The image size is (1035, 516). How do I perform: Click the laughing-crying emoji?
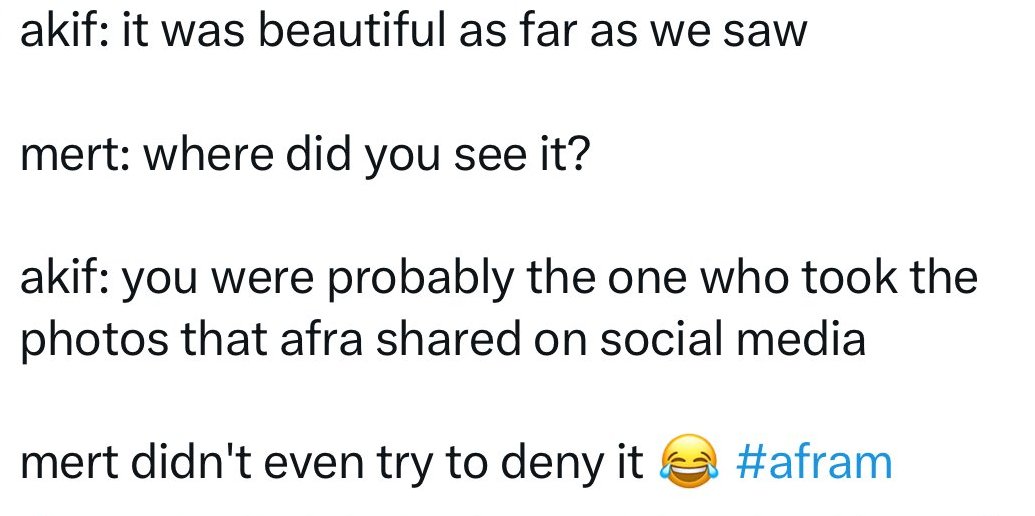point(689,465)
